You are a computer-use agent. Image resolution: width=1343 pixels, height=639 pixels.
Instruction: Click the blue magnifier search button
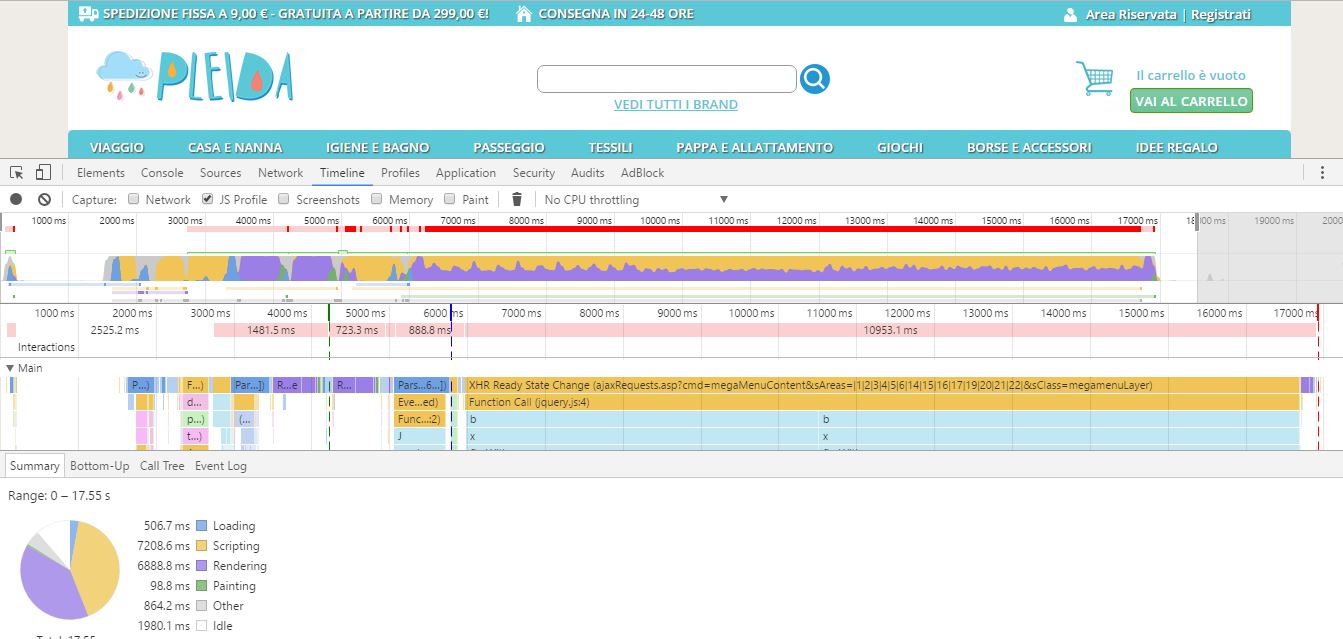pos(814,78)
